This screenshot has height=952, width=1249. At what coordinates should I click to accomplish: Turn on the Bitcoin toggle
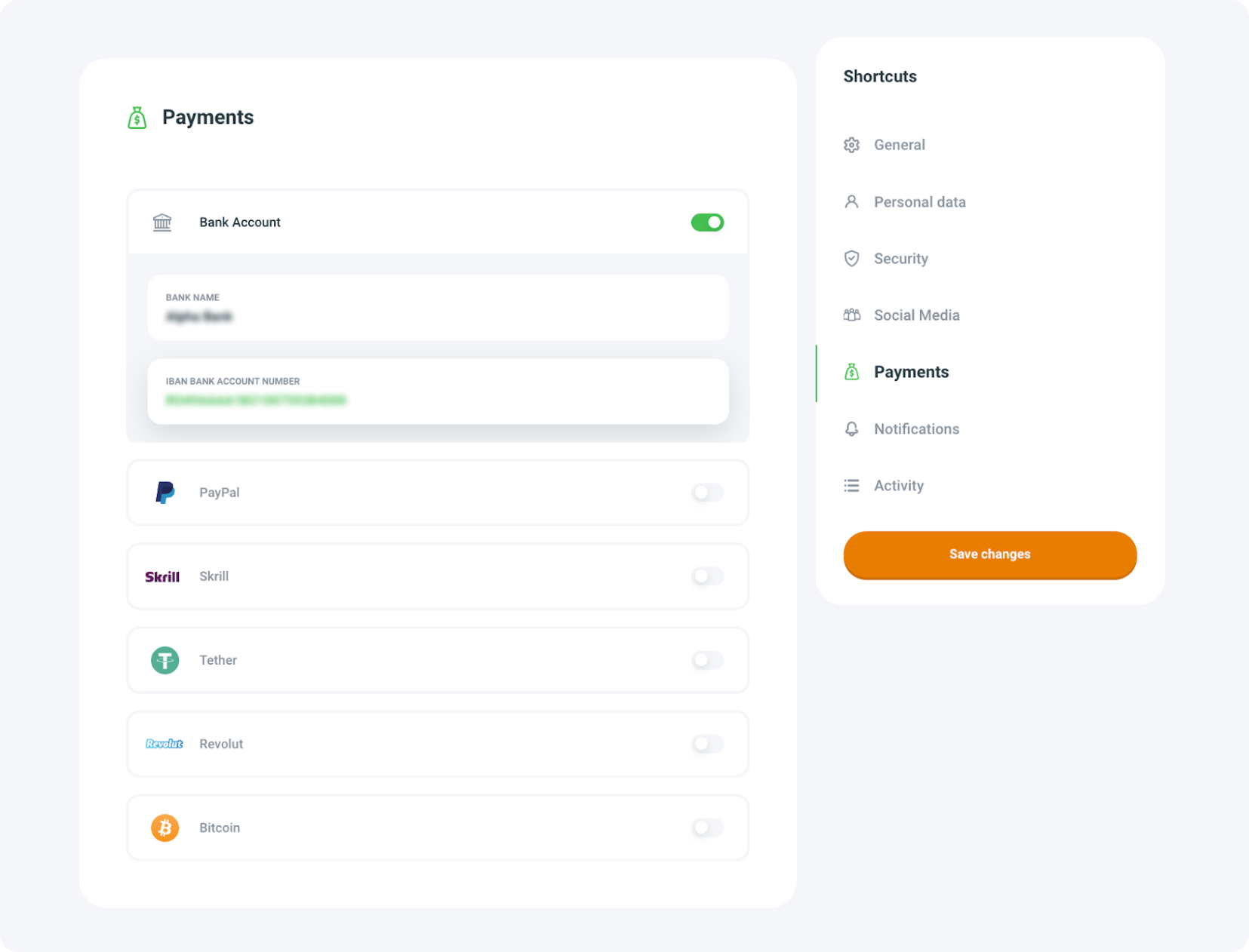pyautogui.click(x=707, y=828)
